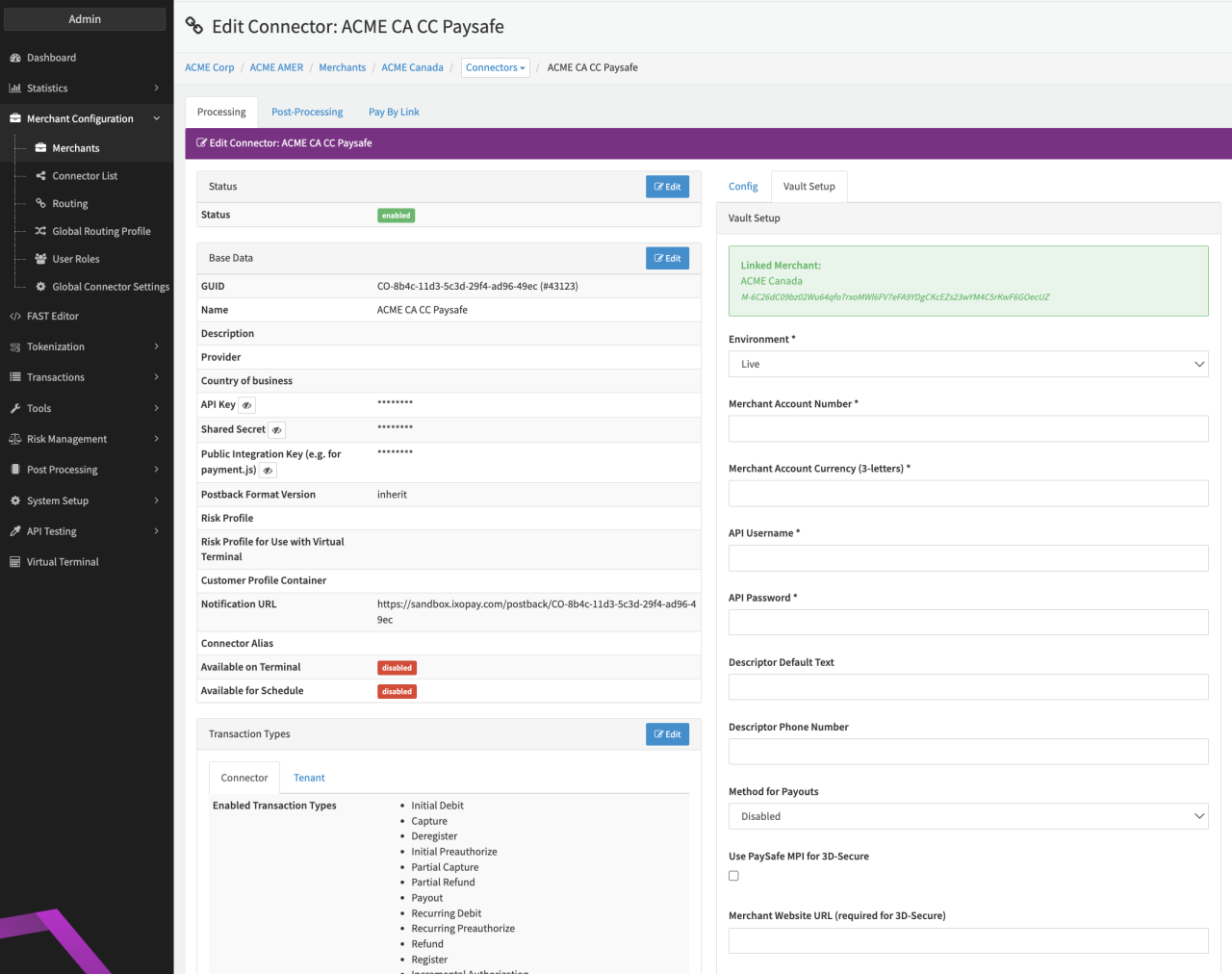Enable Use PaySafe MPI for 3D-Secure checkbox
The height and width of the screenshot is (974, 1232).
tap(734, 876)
